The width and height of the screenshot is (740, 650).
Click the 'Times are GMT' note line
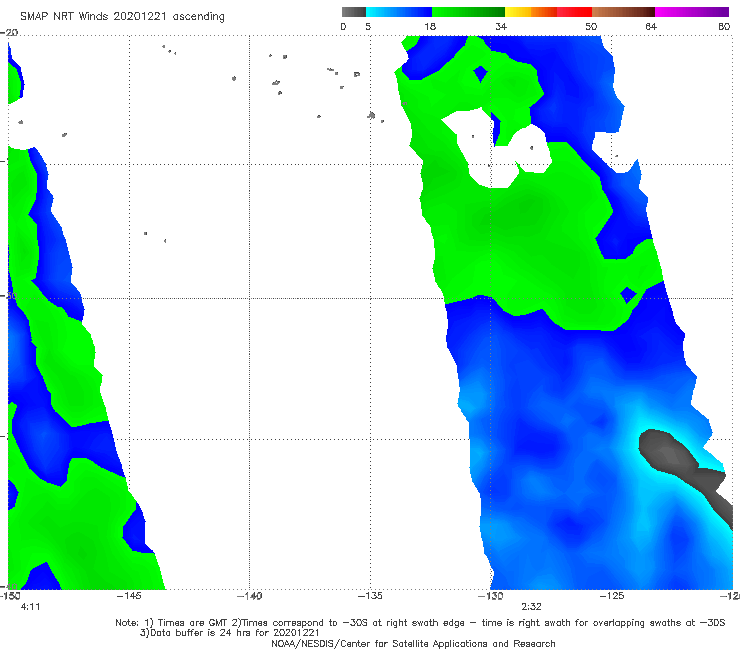click(420, 623)
